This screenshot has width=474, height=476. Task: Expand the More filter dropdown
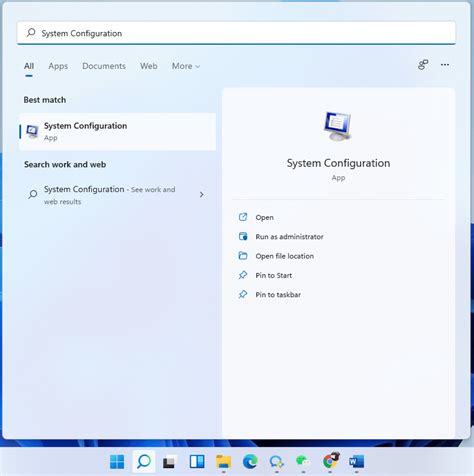(186, 66)
